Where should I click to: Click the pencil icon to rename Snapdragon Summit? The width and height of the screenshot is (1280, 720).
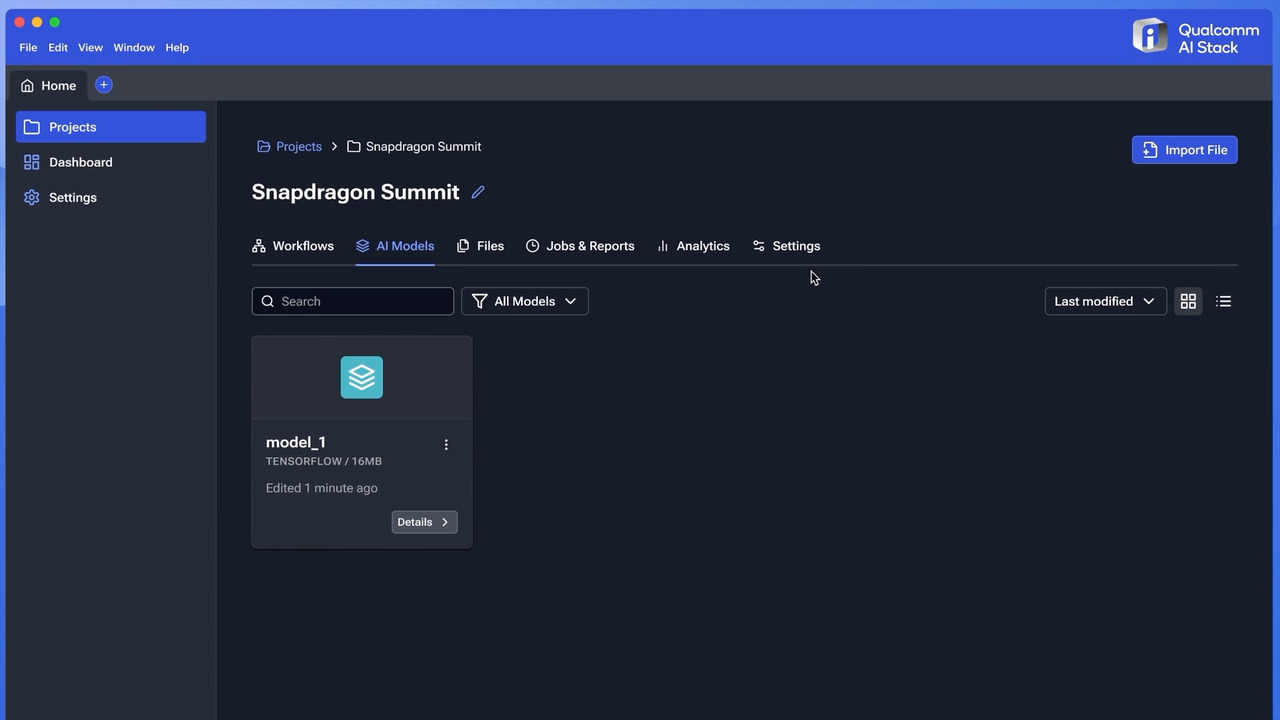click(x=478, y=192)
